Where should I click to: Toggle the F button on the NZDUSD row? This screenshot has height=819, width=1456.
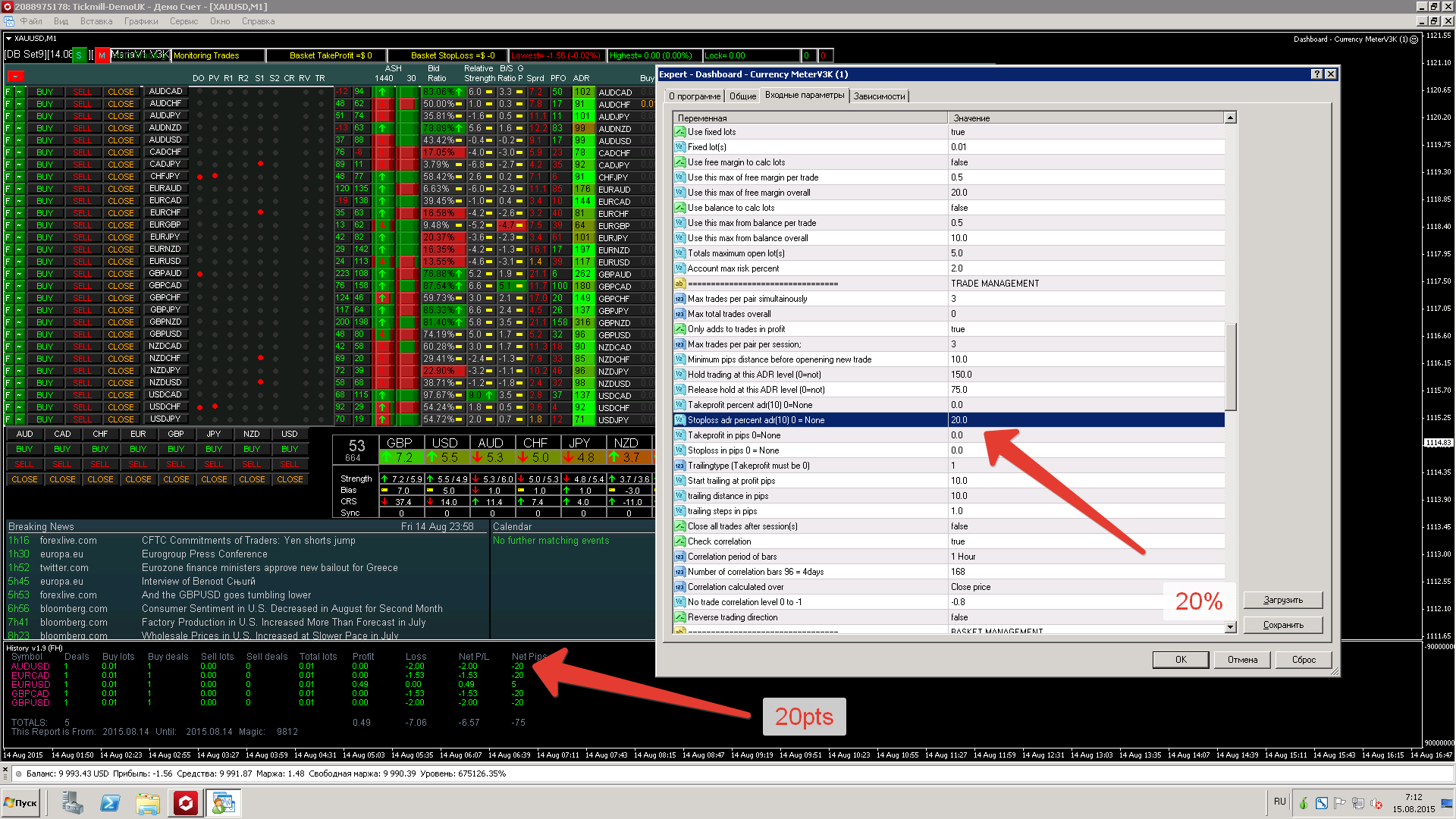[8, 383]
